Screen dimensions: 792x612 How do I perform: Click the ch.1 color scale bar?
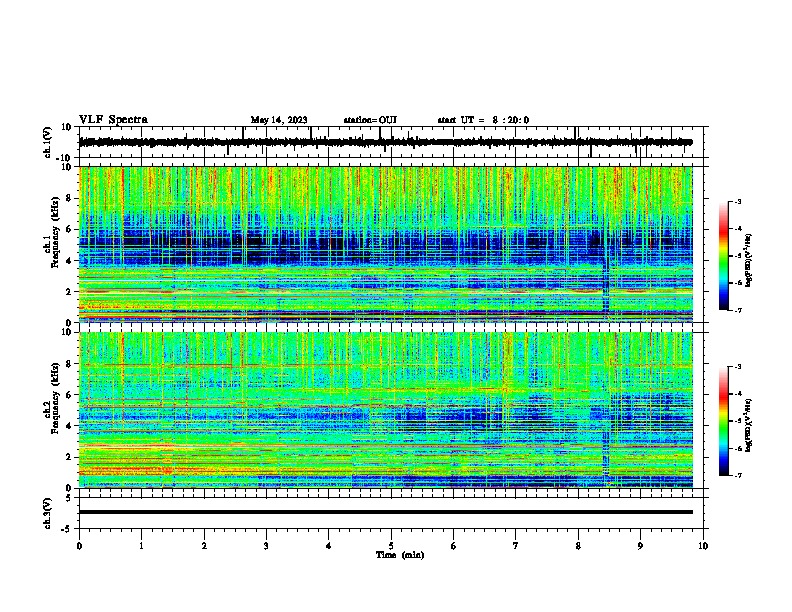724,256
